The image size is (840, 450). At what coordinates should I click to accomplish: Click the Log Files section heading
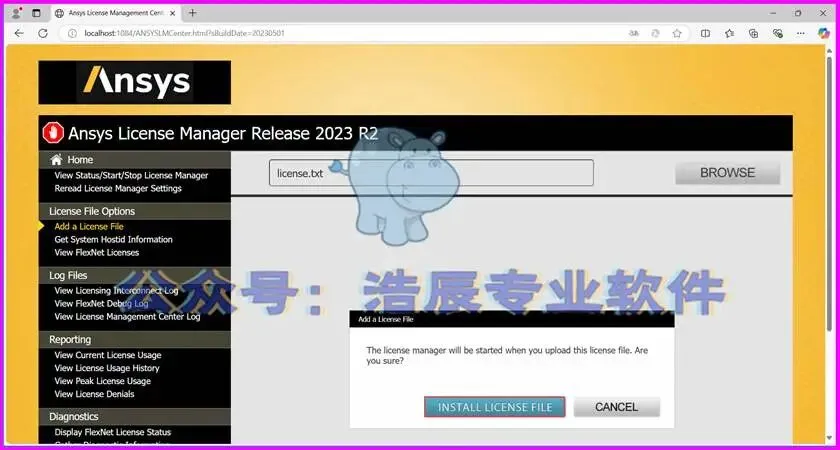[68, 275]
